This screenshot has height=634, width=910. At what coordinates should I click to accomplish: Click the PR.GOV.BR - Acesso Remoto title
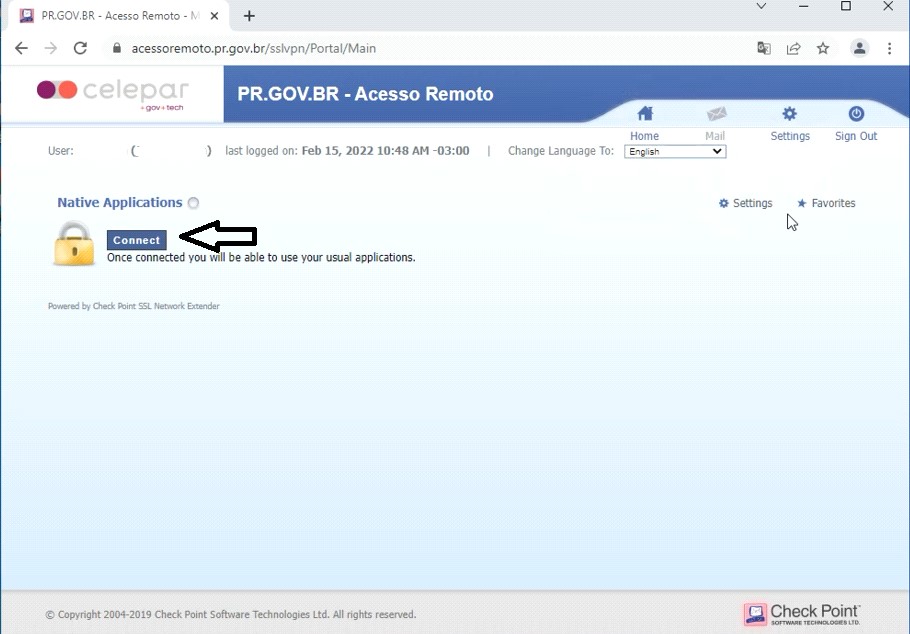click(365, 94)
